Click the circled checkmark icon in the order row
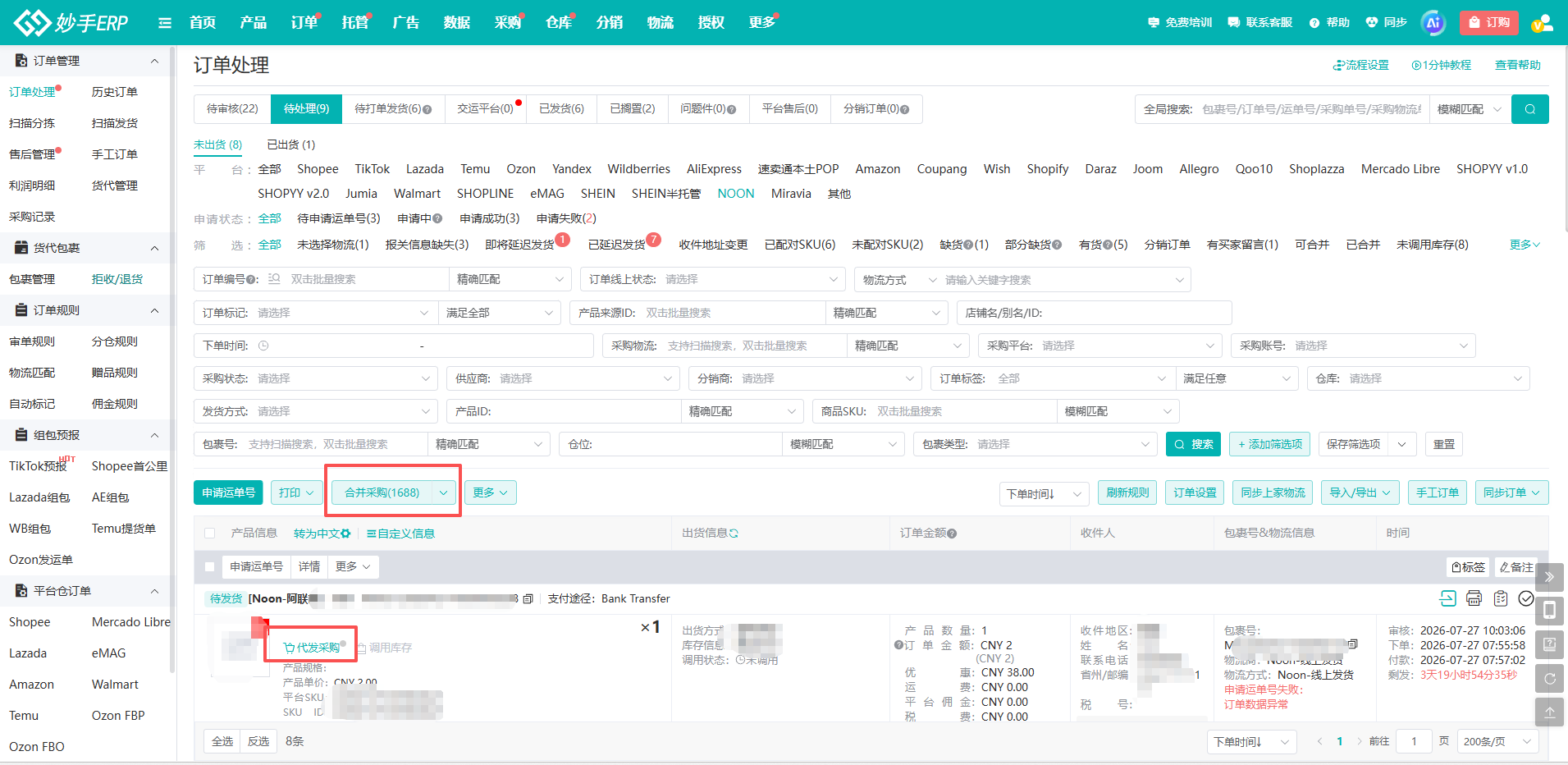Image resolution: width=1568 pixels, height=765 pixels. point(1526,598)
